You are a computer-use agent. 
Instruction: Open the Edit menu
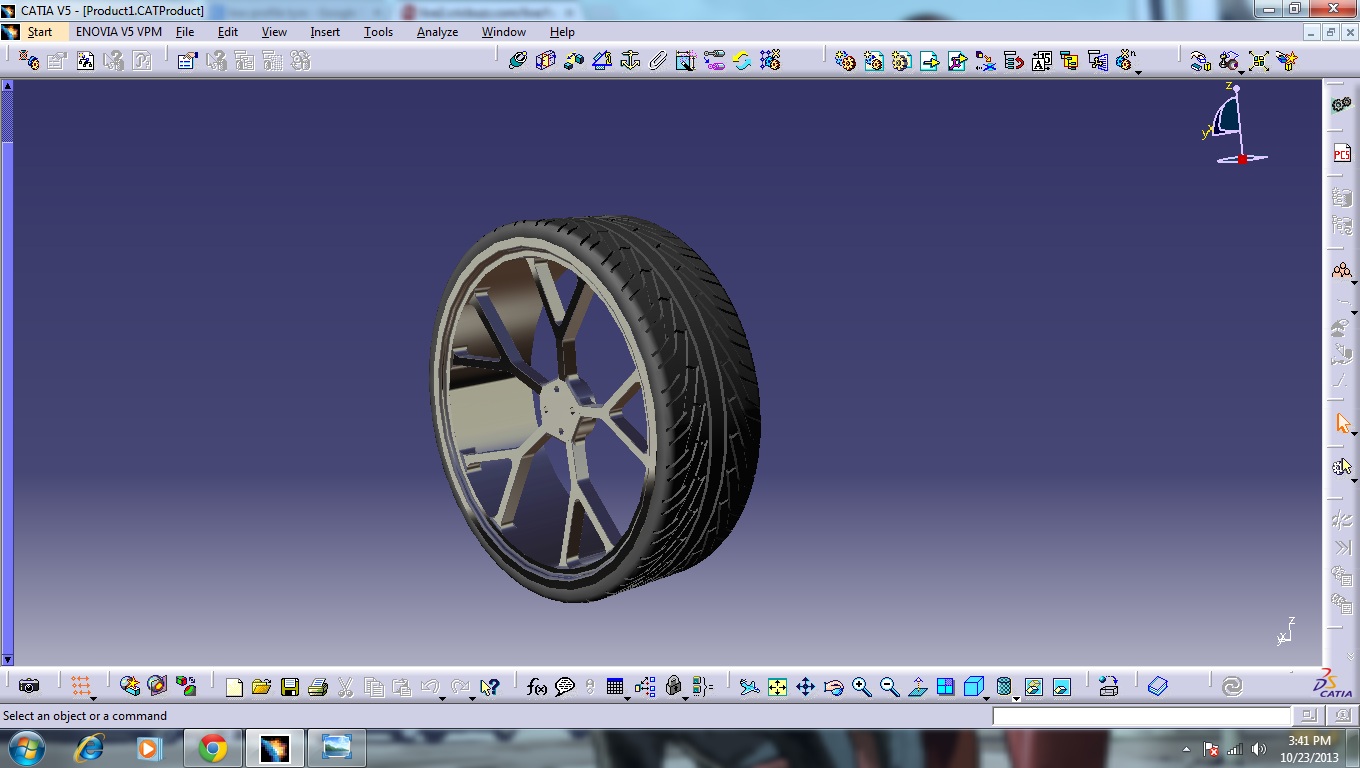click(228, 32)
